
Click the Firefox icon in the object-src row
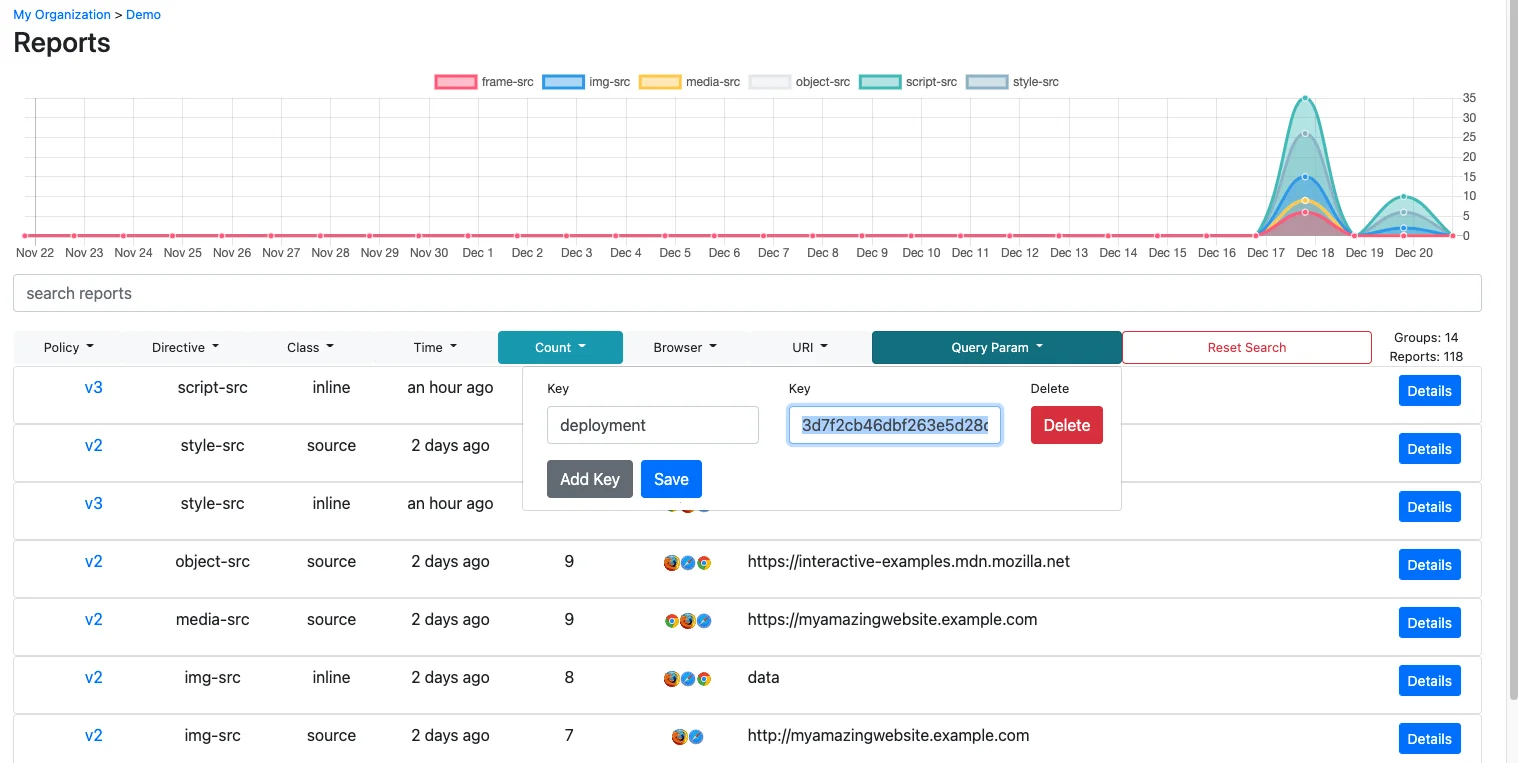point(671,563)
